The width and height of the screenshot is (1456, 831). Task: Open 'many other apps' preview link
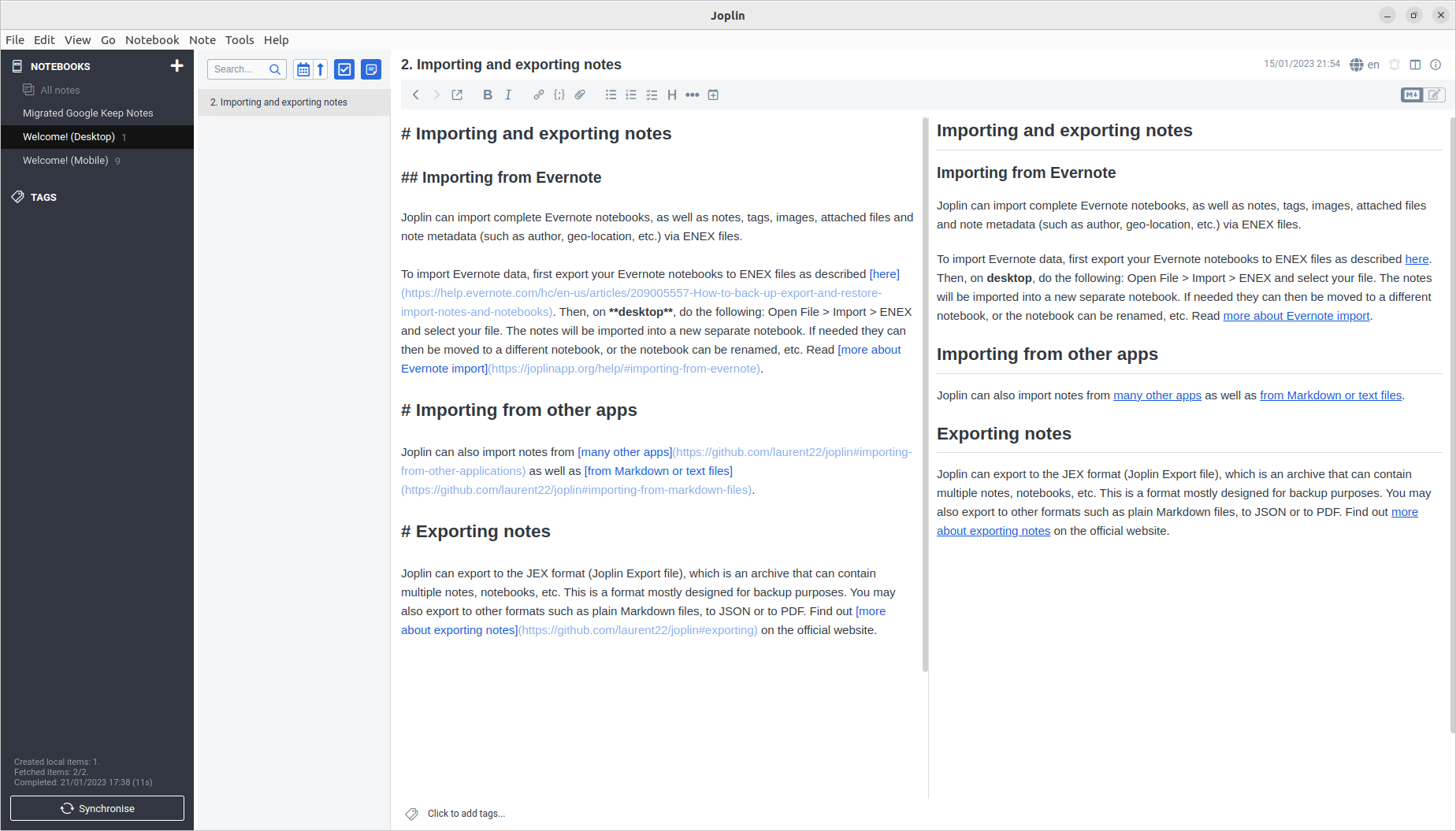click(1157, 395)
